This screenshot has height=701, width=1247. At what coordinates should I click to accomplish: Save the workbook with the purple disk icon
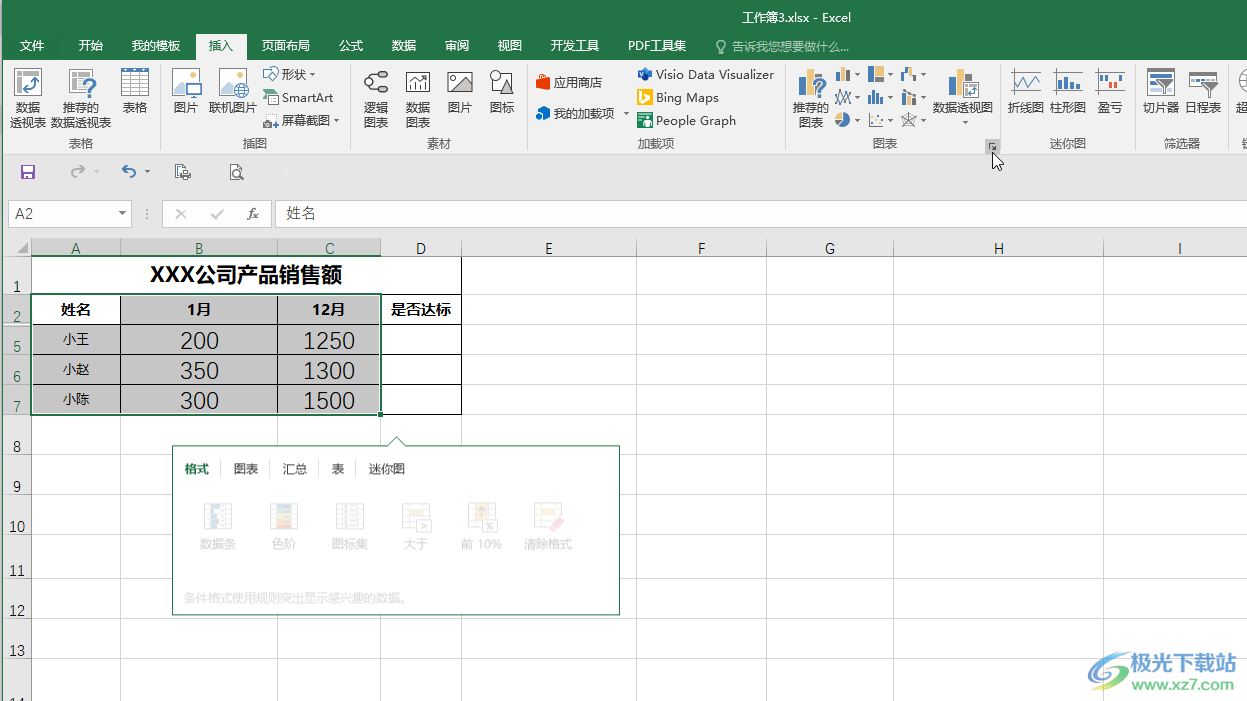click(28, 172)
